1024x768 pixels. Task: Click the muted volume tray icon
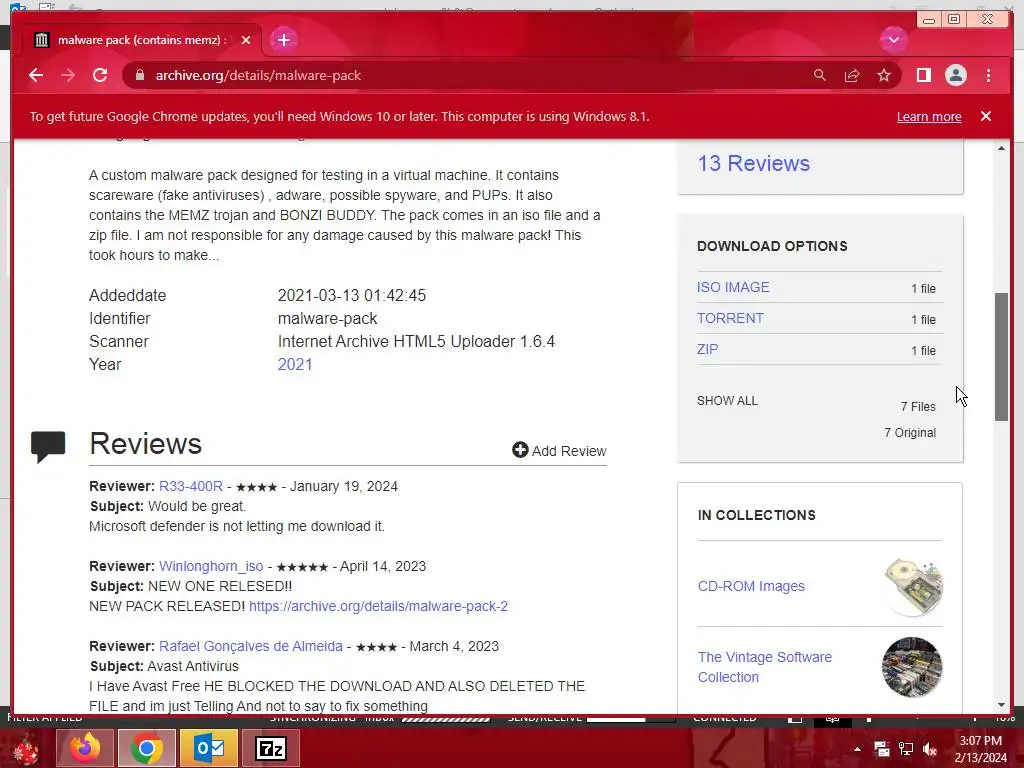pos(929,749)
